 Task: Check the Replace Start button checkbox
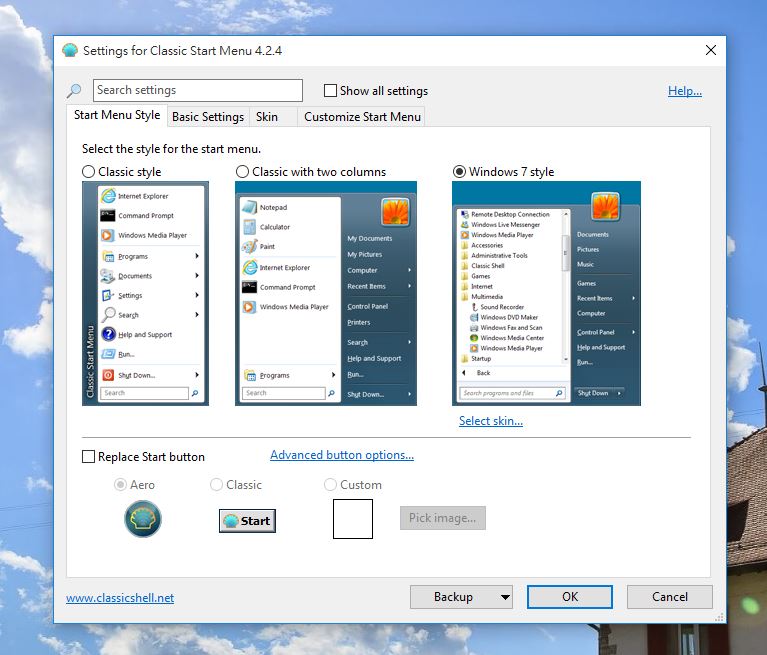point(89,456)
